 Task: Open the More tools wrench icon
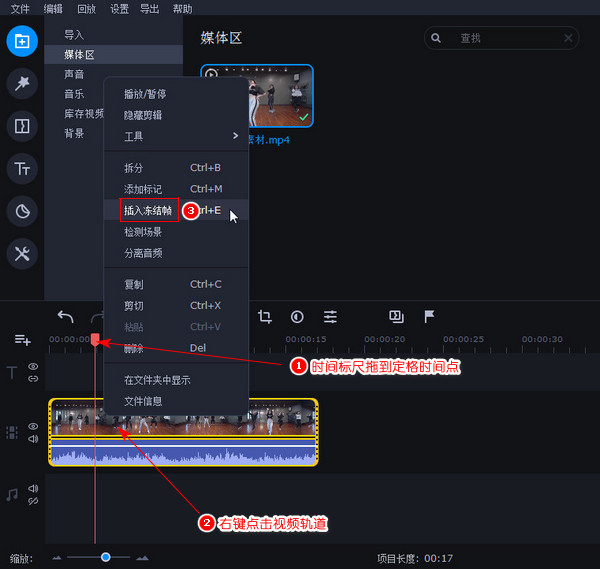point(22,254)
